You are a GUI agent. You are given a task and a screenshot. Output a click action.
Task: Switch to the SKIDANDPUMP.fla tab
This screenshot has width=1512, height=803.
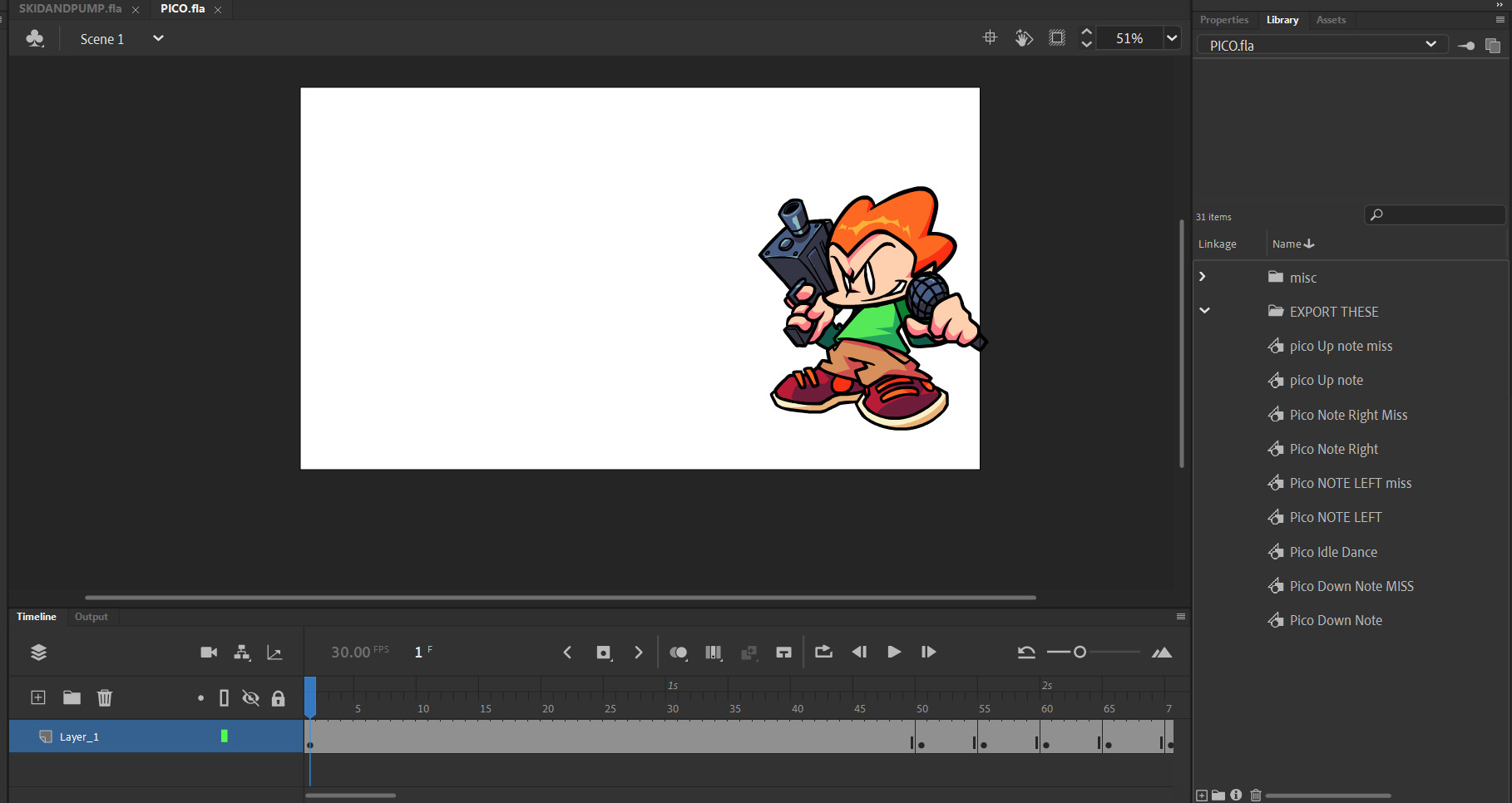coord(71,9)
